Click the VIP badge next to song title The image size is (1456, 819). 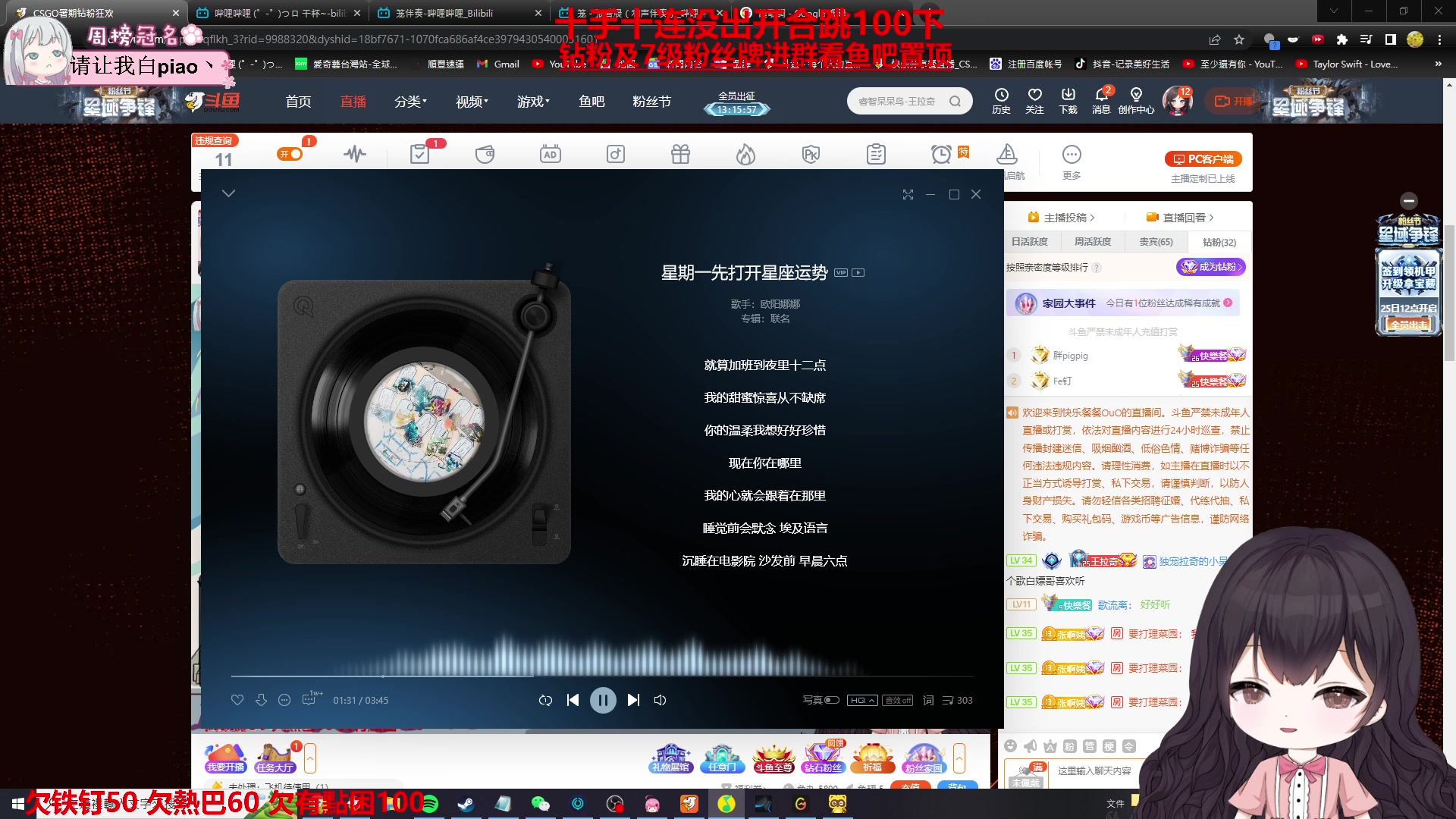coord(841,273)
